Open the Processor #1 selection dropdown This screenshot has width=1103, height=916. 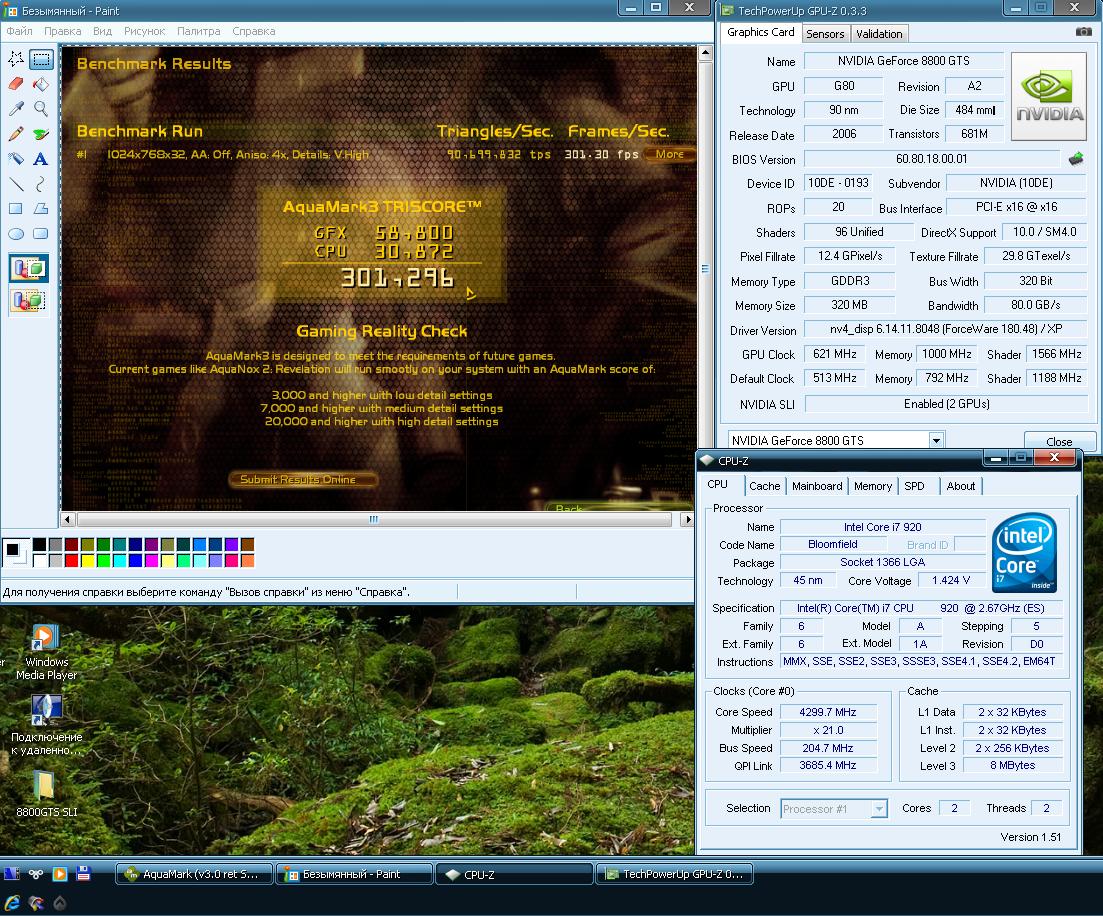[879, 809]
